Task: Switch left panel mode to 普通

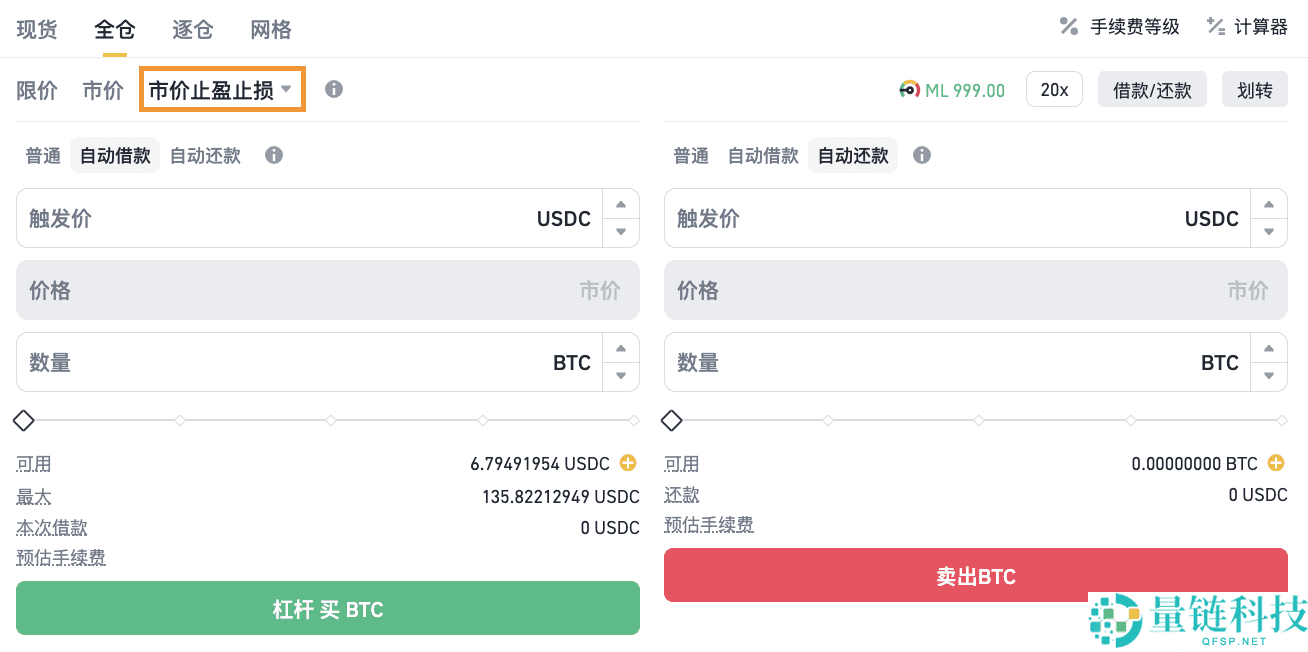Action: [42, 155]
